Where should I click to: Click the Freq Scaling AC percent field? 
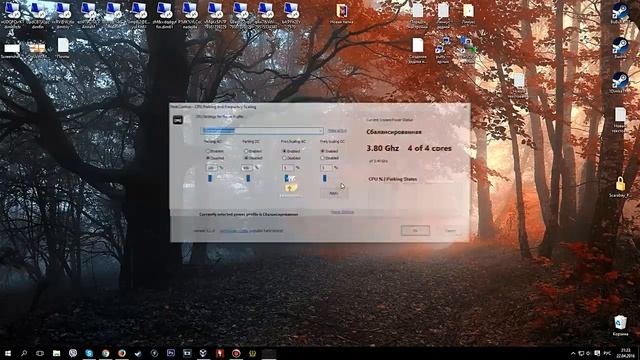[288, 168]
